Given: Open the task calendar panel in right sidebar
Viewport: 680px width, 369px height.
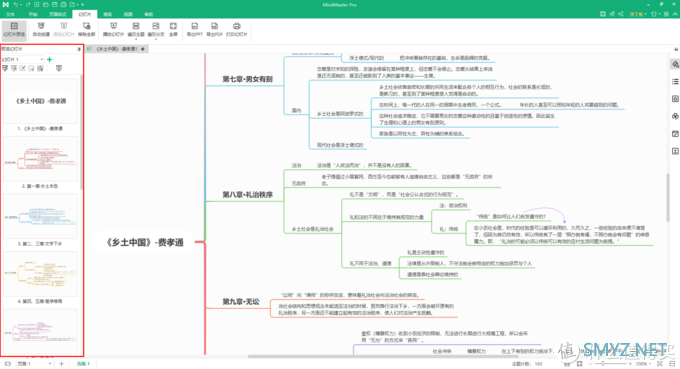Looking at the screenshot, I should point(675,134).
